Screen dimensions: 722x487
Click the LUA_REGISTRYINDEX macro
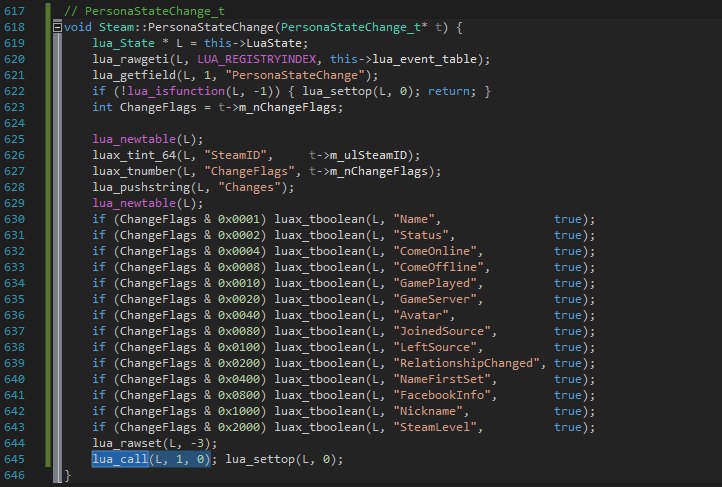[x=257, y=59]
